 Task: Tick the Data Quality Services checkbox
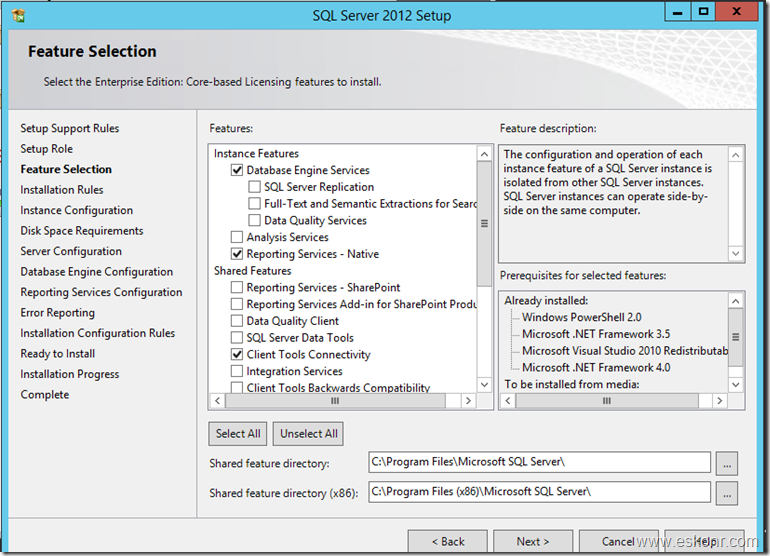pyautogui.click(x=254, y=220)
